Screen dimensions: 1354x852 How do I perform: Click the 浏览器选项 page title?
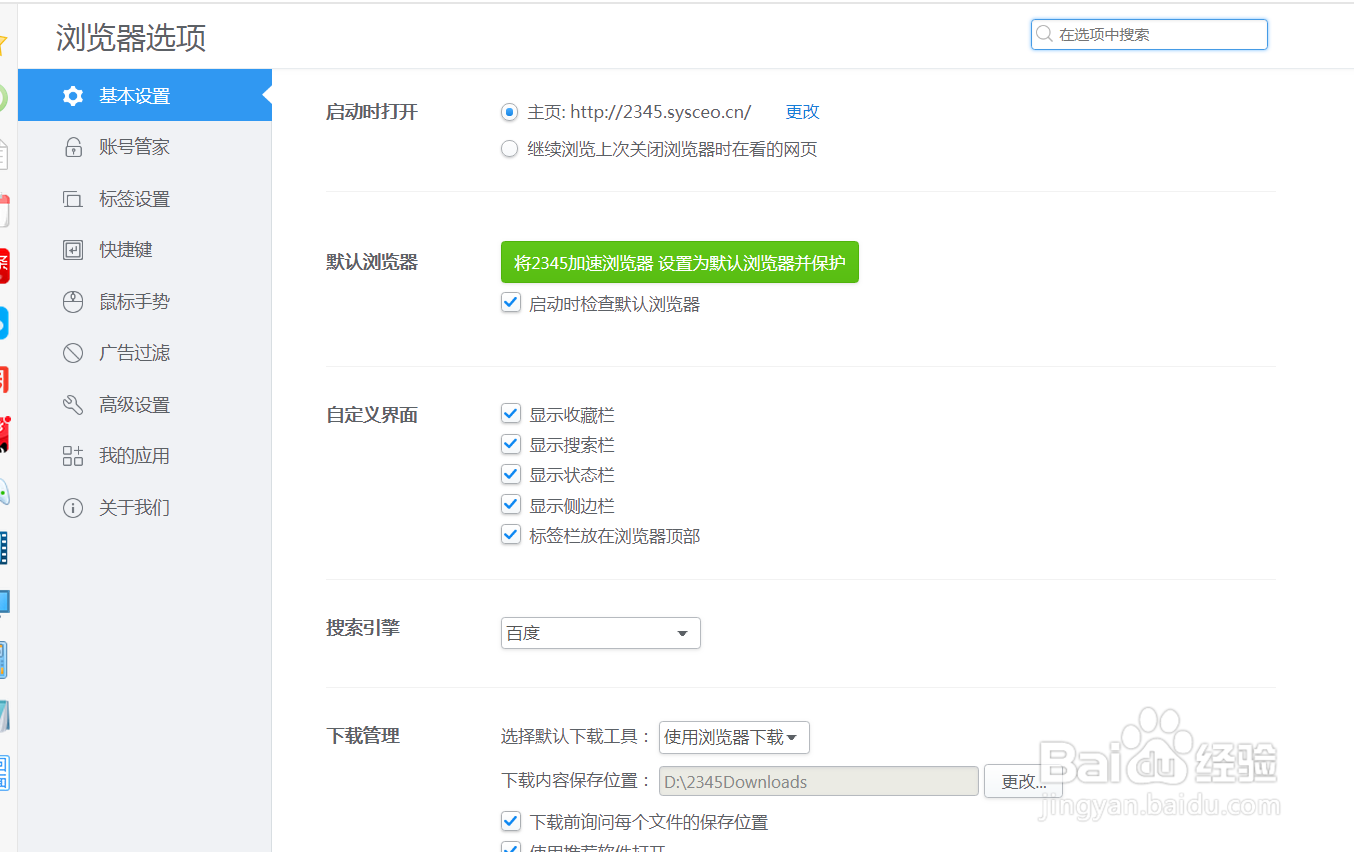point(131,38)
